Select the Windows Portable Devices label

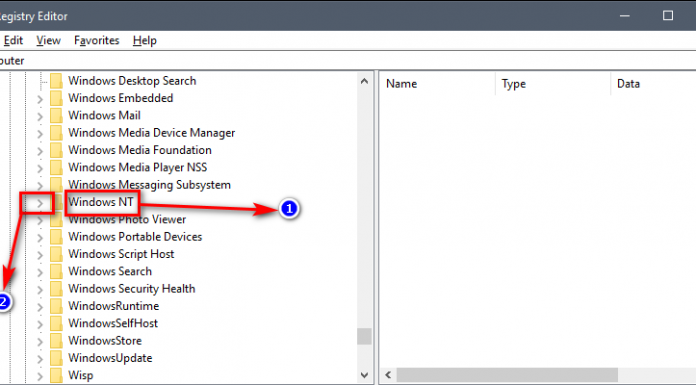(135, 237)
